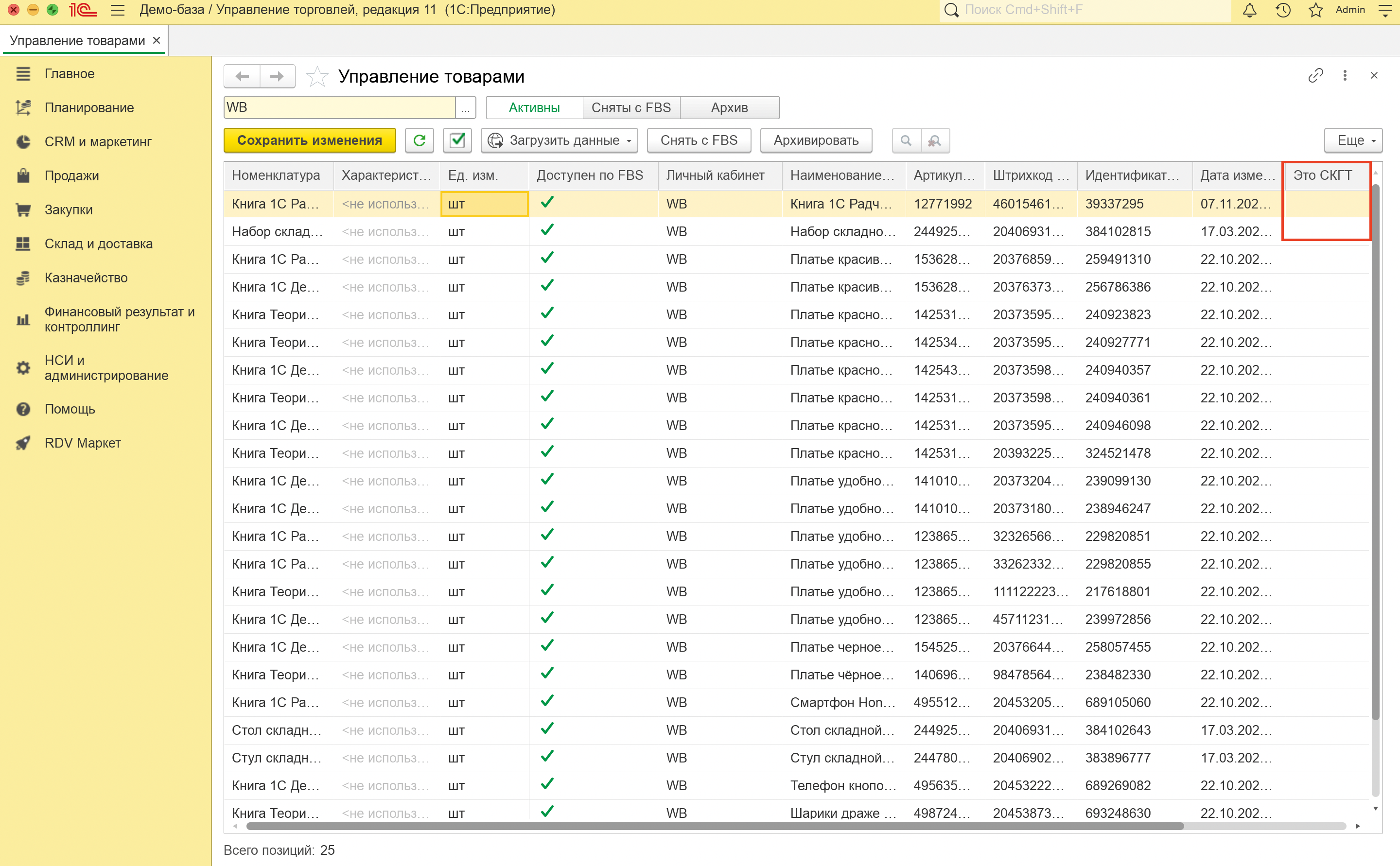Click the navigate back arrow button

pos(242,76)
